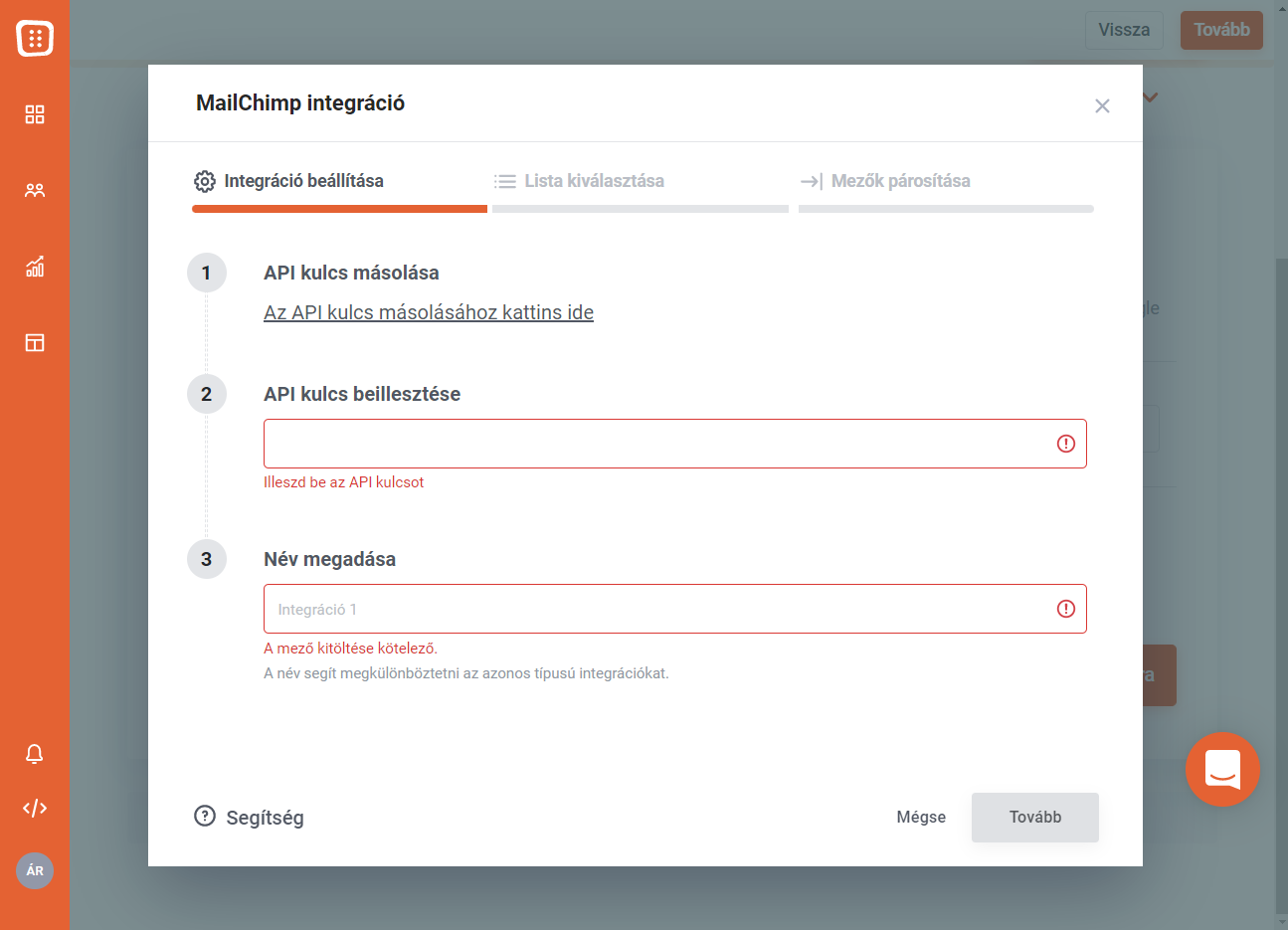Open the embed code icon in sidebar

pos(35,808)
